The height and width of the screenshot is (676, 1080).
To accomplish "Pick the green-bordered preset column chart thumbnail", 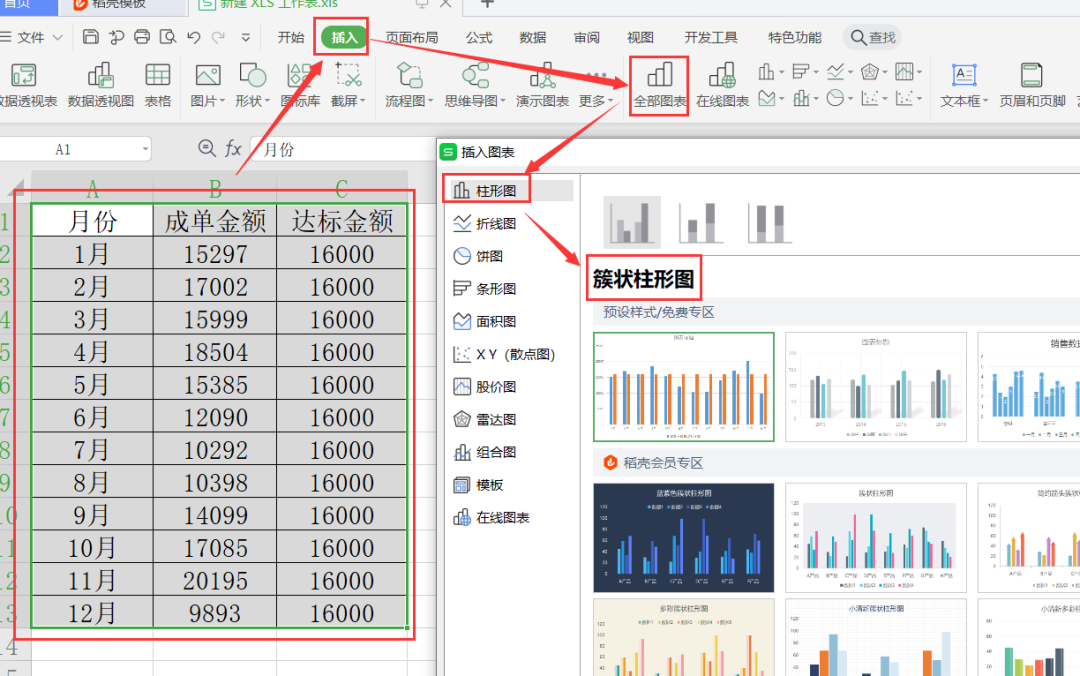I will point(683,387).
